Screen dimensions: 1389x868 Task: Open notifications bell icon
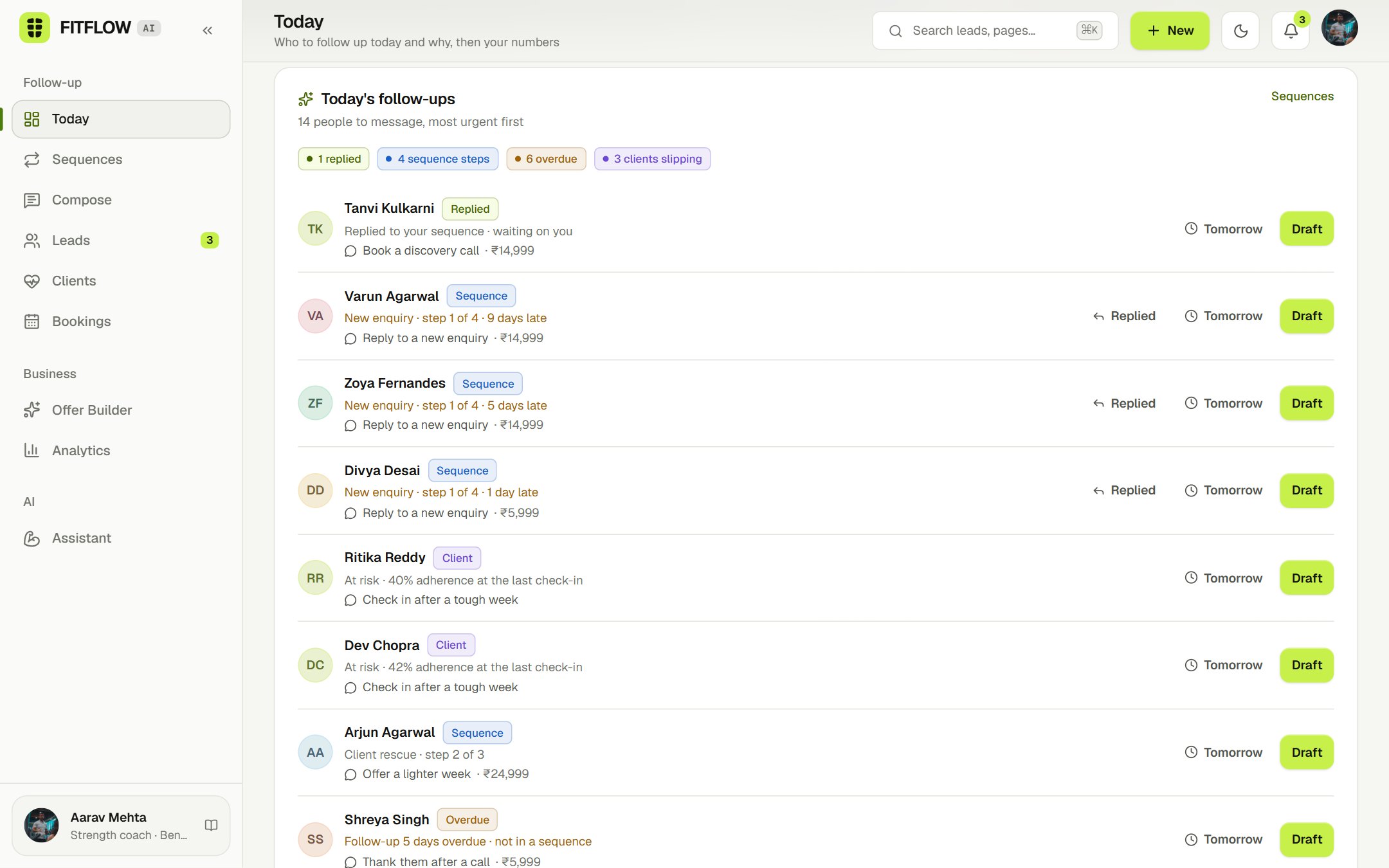1291,30
